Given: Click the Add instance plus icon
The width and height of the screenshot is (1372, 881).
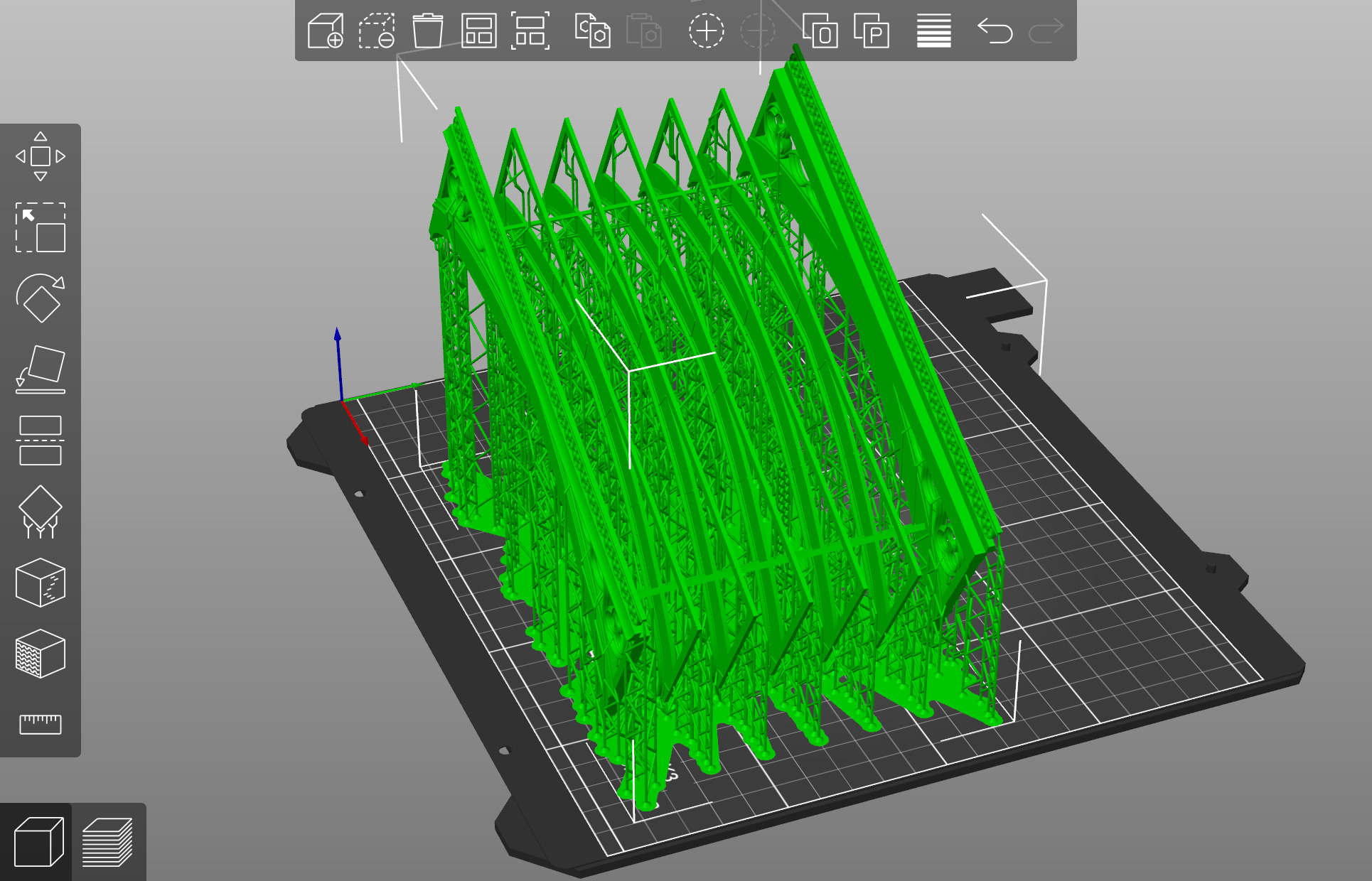Looking at the screenshot, I should click(x=706, y=31).
